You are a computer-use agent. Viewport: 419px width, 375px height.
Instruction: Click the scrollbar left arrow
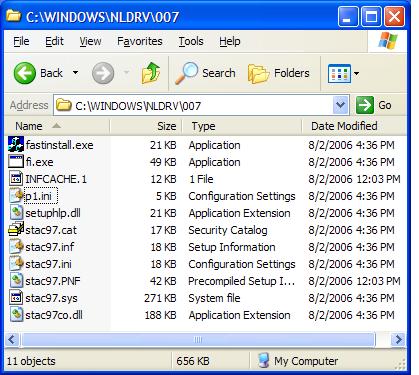[x=12, y=340]
